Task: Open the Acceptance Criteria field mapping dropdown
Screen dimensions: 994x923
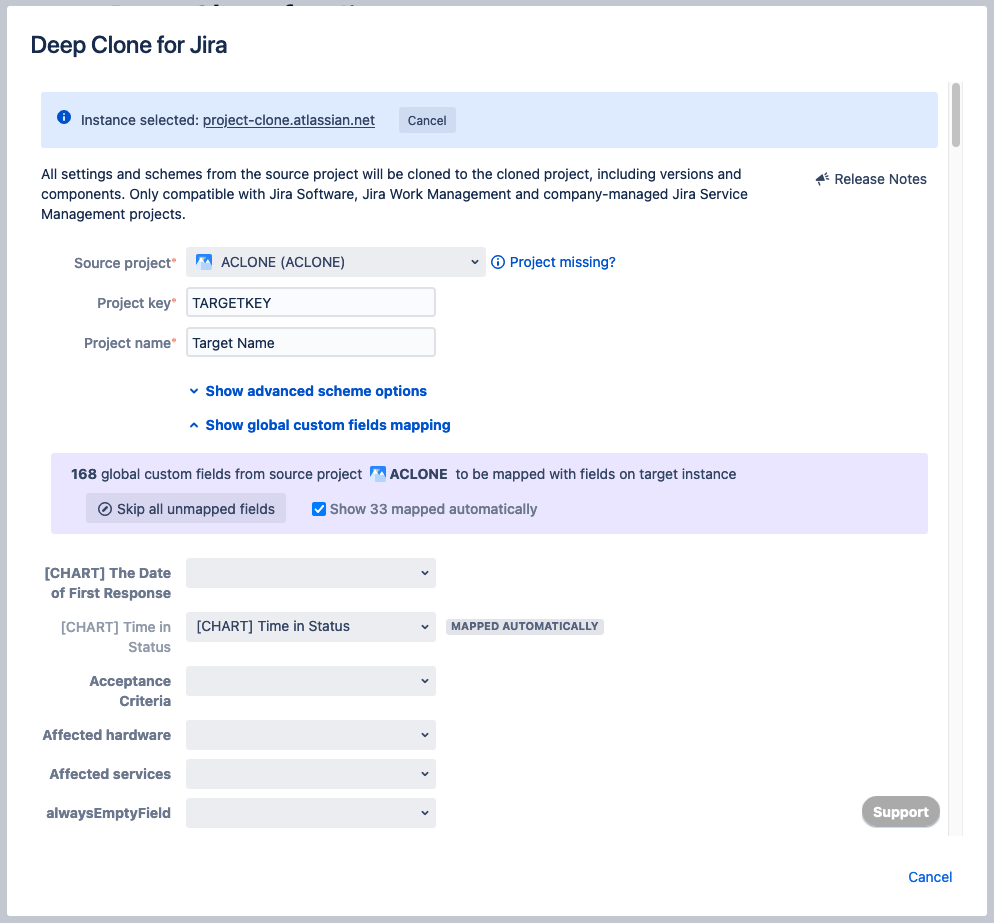Action: pos(310,680)
